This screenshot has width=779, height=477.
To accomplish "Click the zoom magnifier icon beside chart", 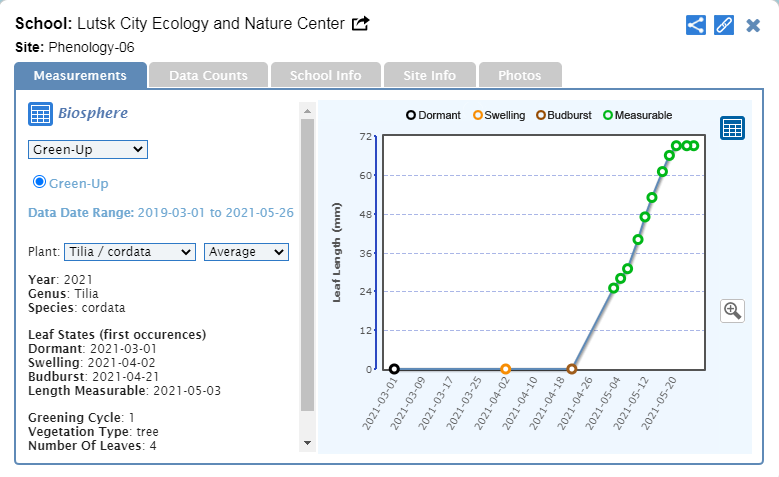I will coord(732,310).
